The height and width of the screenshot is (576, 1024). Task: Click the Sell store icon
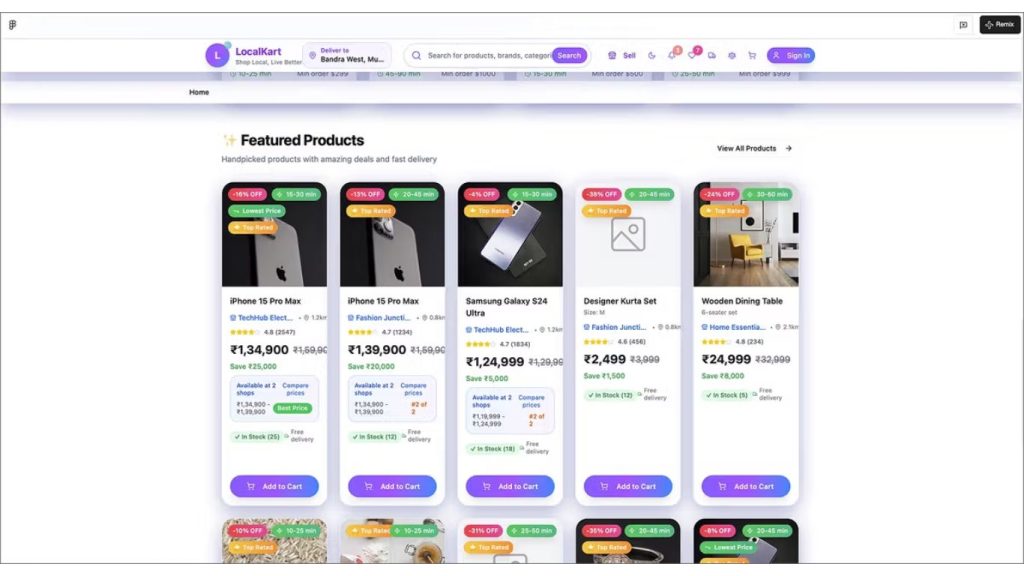(612, 56)
